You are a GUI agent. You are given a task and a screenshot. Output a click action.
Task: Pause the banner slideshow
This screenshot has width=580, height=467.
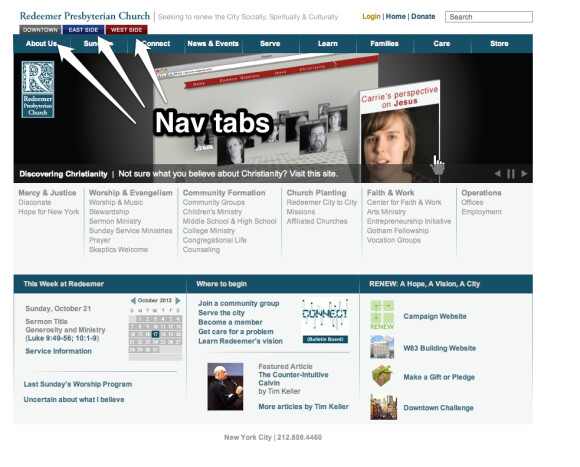(511, 174)
